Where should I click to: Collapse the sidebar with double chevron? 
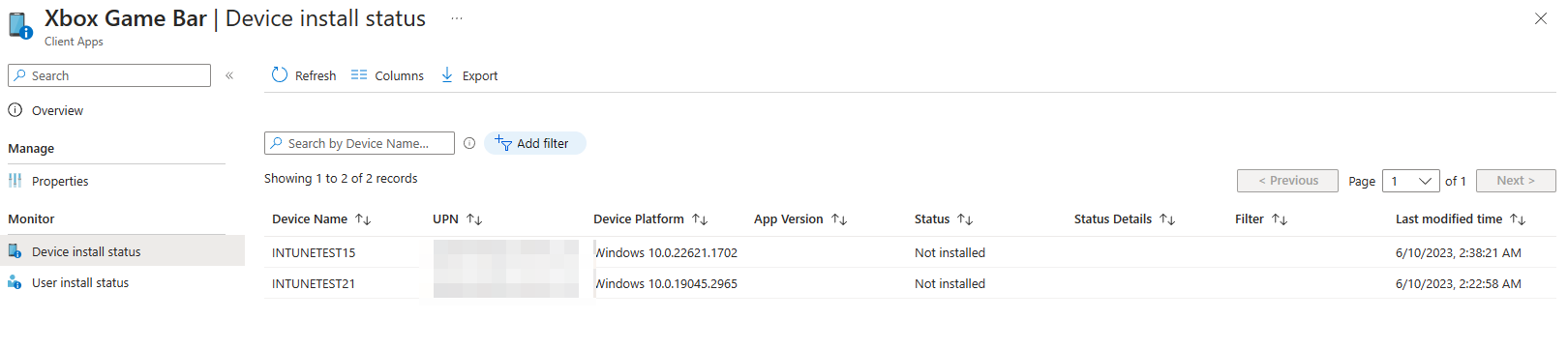(229, 75)
